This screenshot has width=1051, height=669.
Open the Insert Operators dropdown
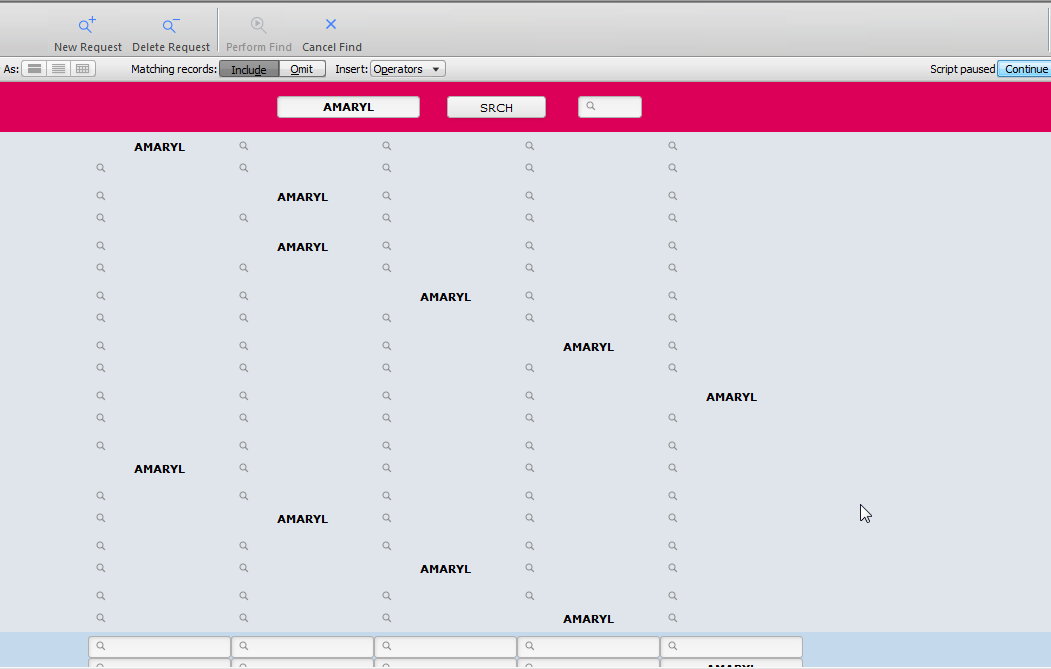click(408, 69)
